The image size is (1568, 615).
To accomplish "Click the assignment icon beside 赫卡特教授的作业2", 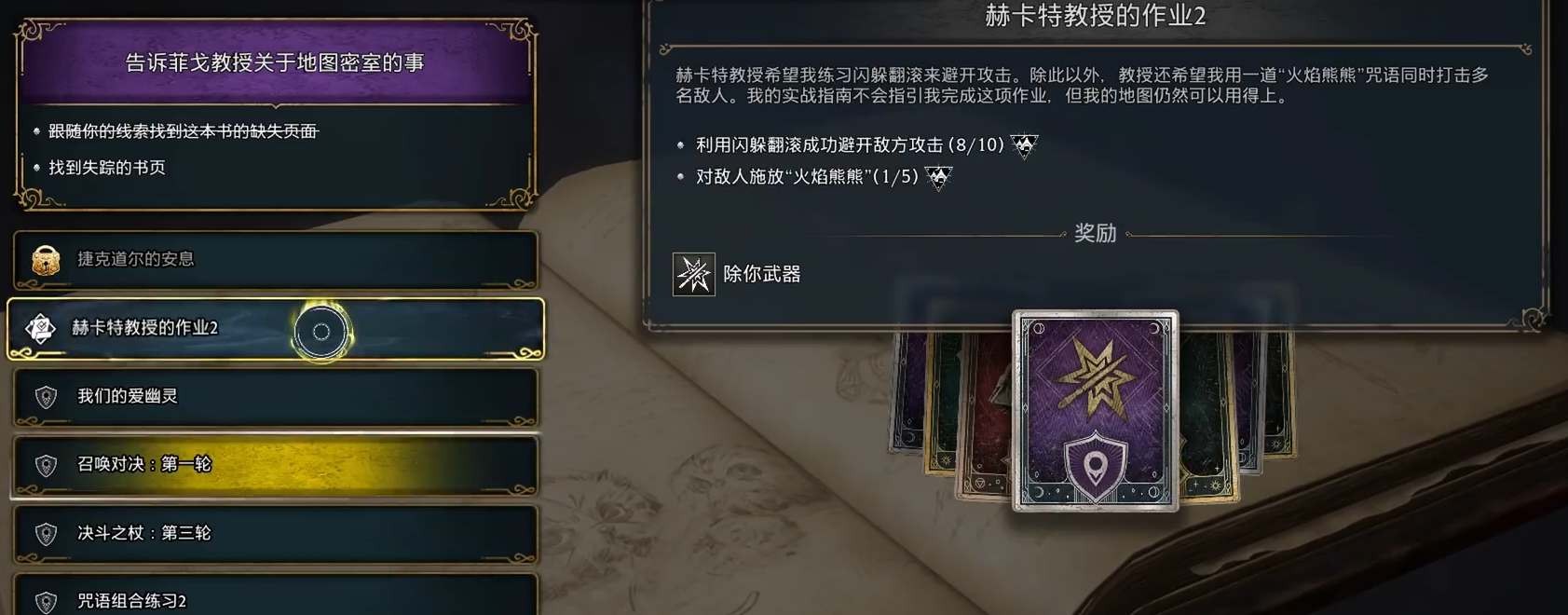I will pos(40,328).
